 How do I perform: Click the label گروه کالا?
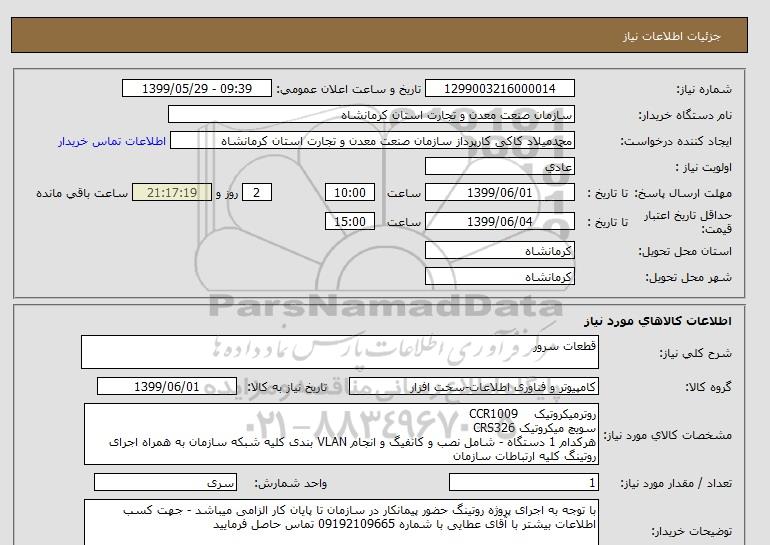point(708,387)
